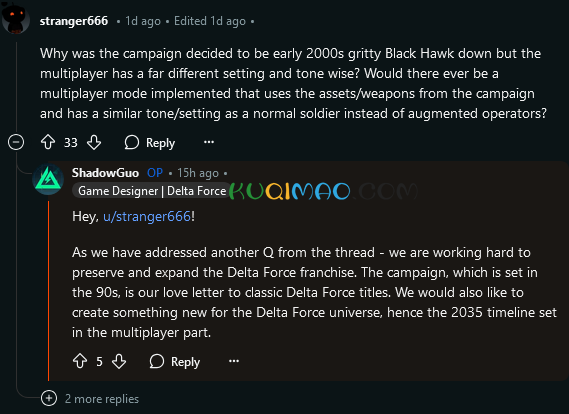Downvote ShadowGuo's reply
The height and width of the screenshot is (414, 569).
coord(119,361)
